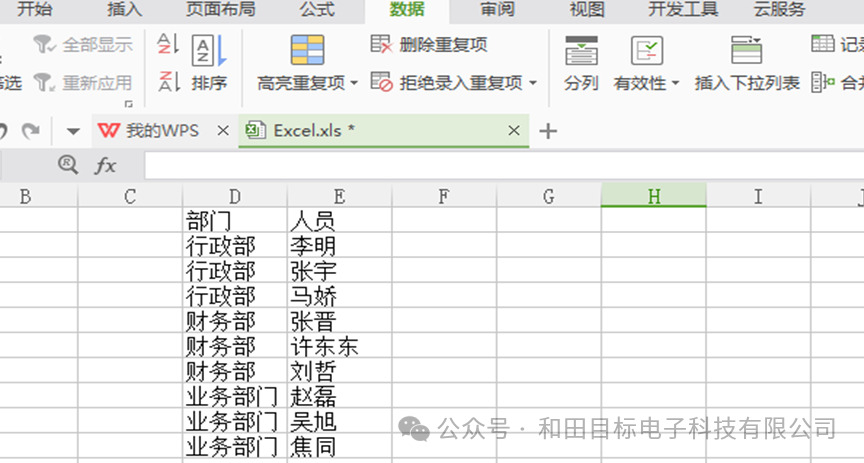Select the 业务部门 cell beside 赵磊
Image resolution: width=864 pixels, height=463 pixels.
pos(235,395)
